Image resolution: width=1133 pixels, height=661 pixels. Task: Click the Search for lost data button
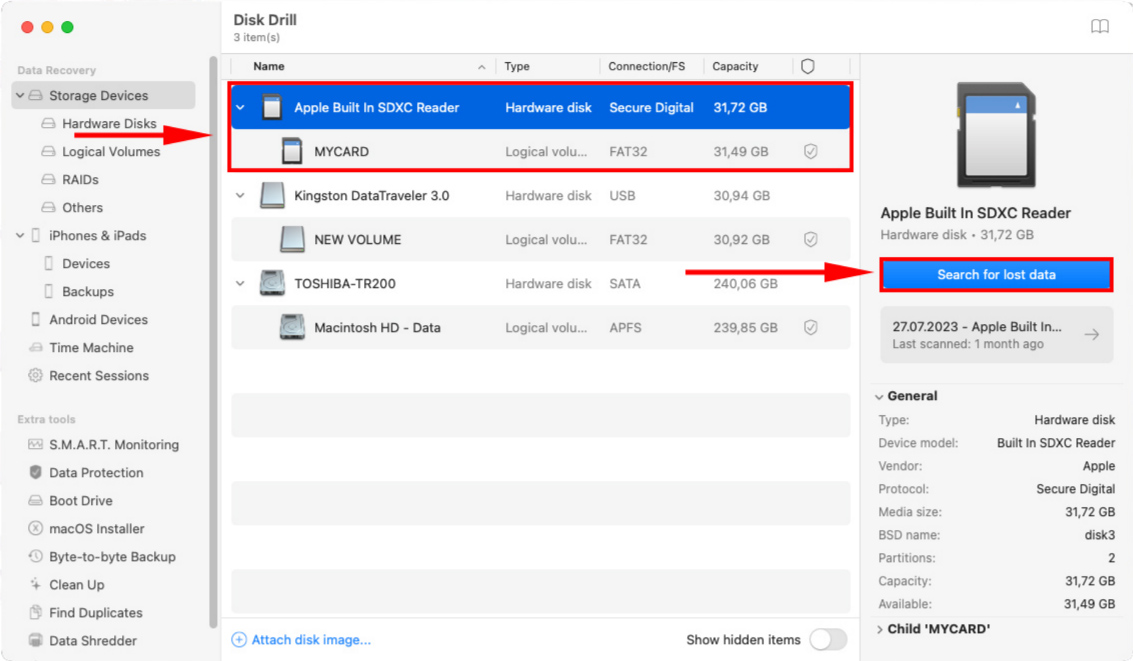[x=996, y=275]
